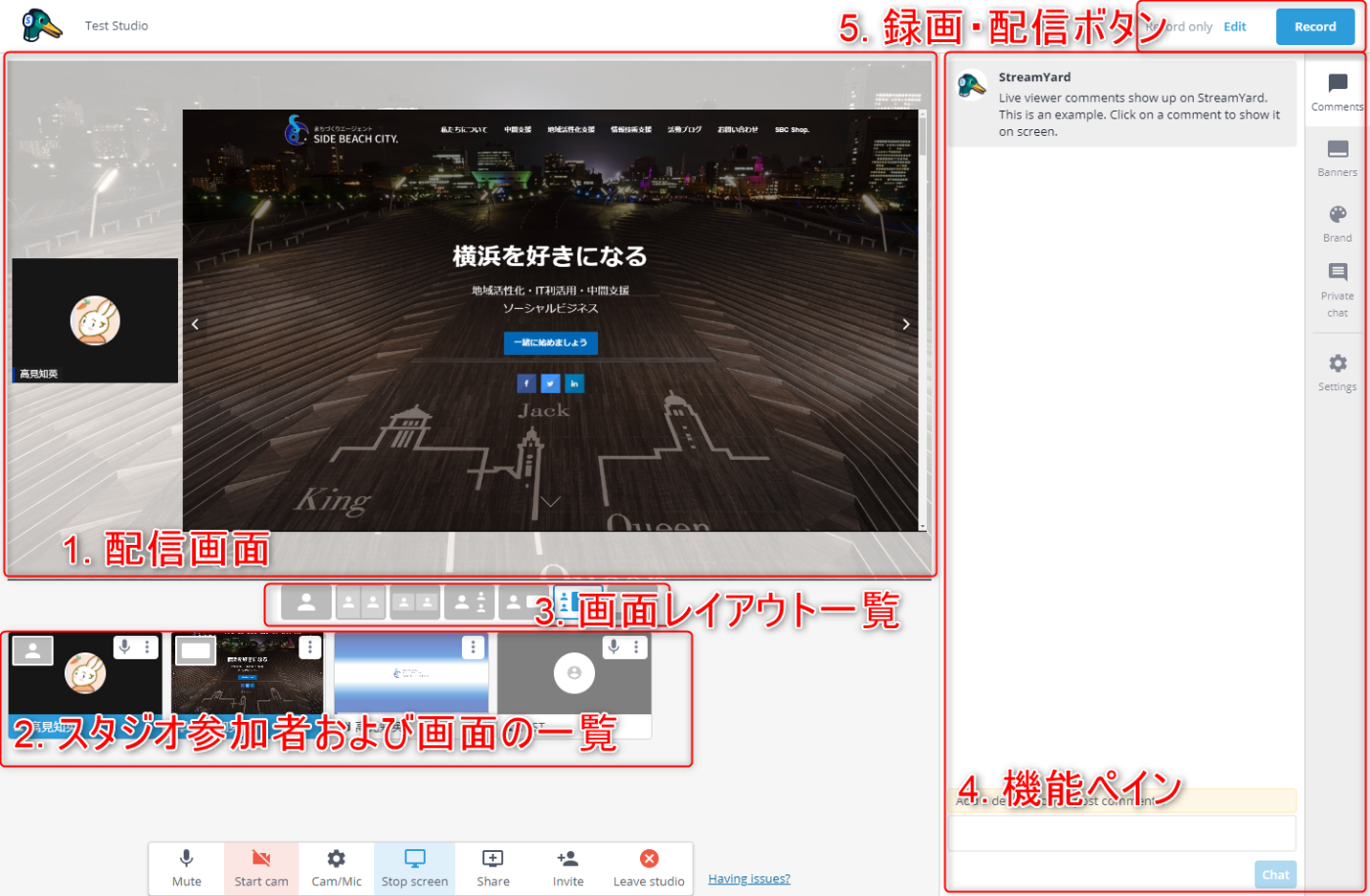Click the solo-layout icon on rabbit avatar thumbnail
The width and height of the screenshot is (1370, 896).
click(x=33, y=650)
